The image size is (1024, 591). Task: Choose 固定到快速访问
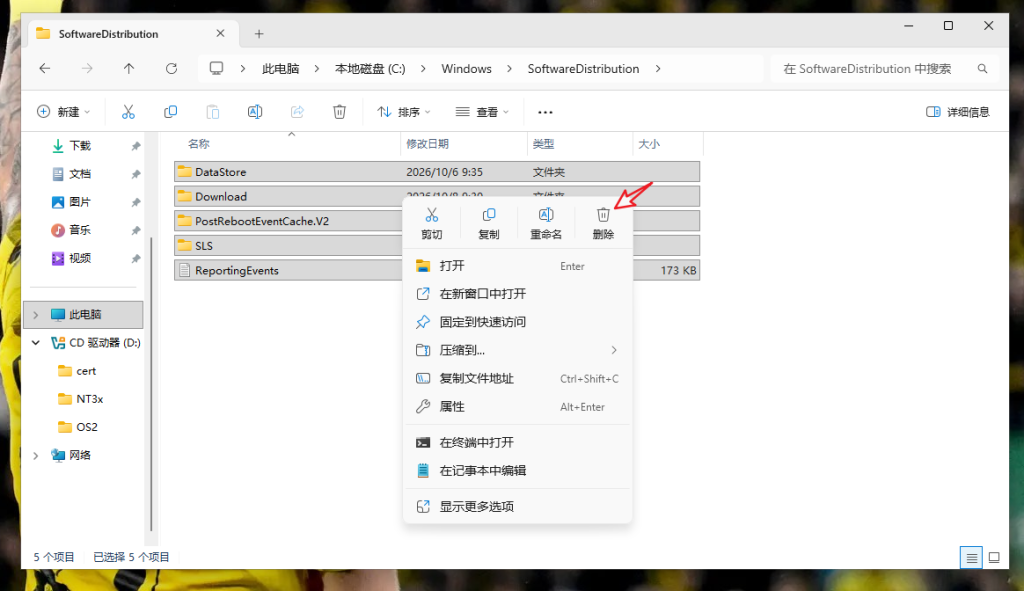517,322
